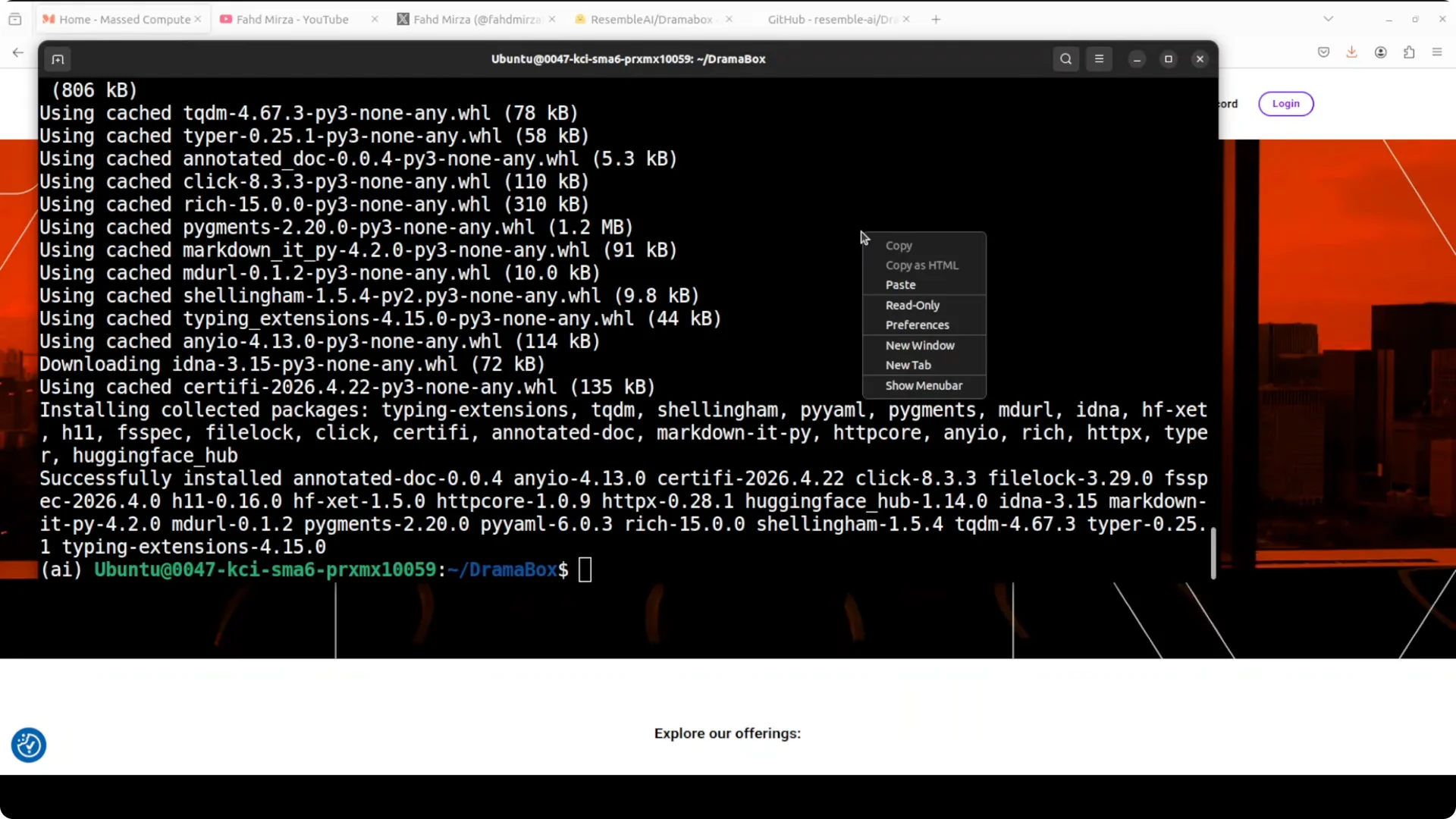Click the tqdm-4.67.3 cached line
Screen dimensions: 1456x819
point(309,113)
